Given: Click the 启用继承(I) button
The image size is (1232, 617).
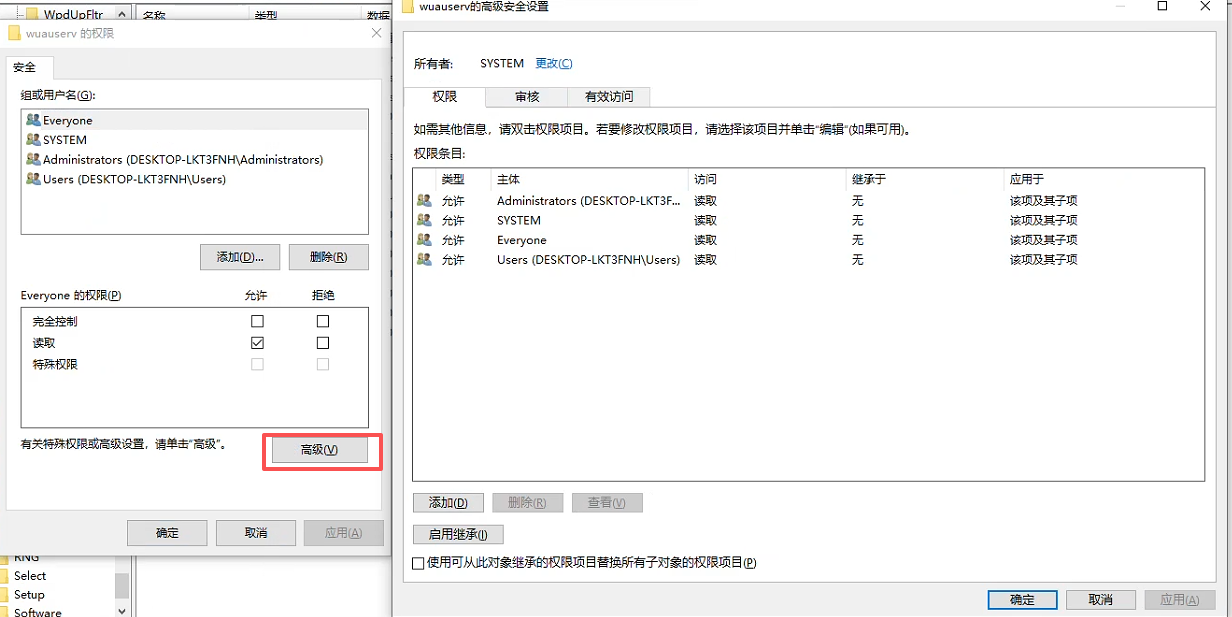Looking at the screenshot, I should (x=457, y=534).
